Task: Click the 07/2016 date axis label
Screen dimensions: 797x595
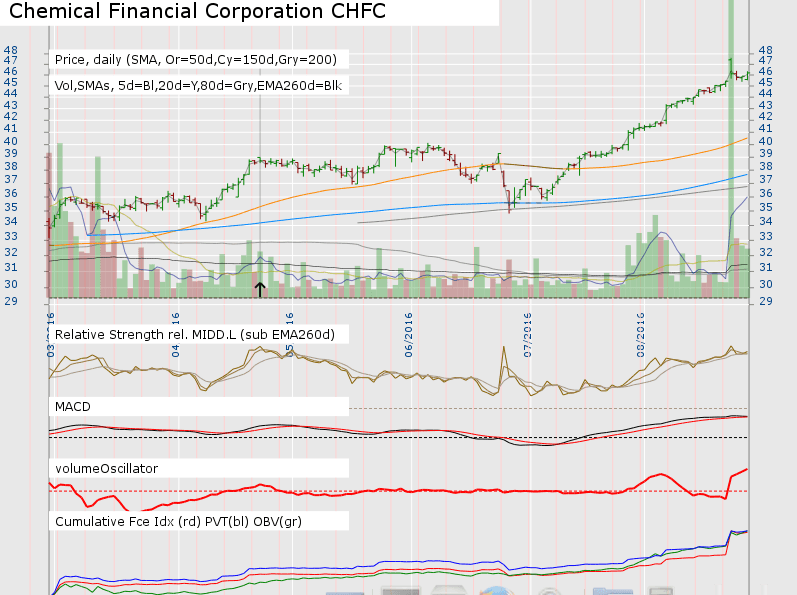Action: (528, 335)
